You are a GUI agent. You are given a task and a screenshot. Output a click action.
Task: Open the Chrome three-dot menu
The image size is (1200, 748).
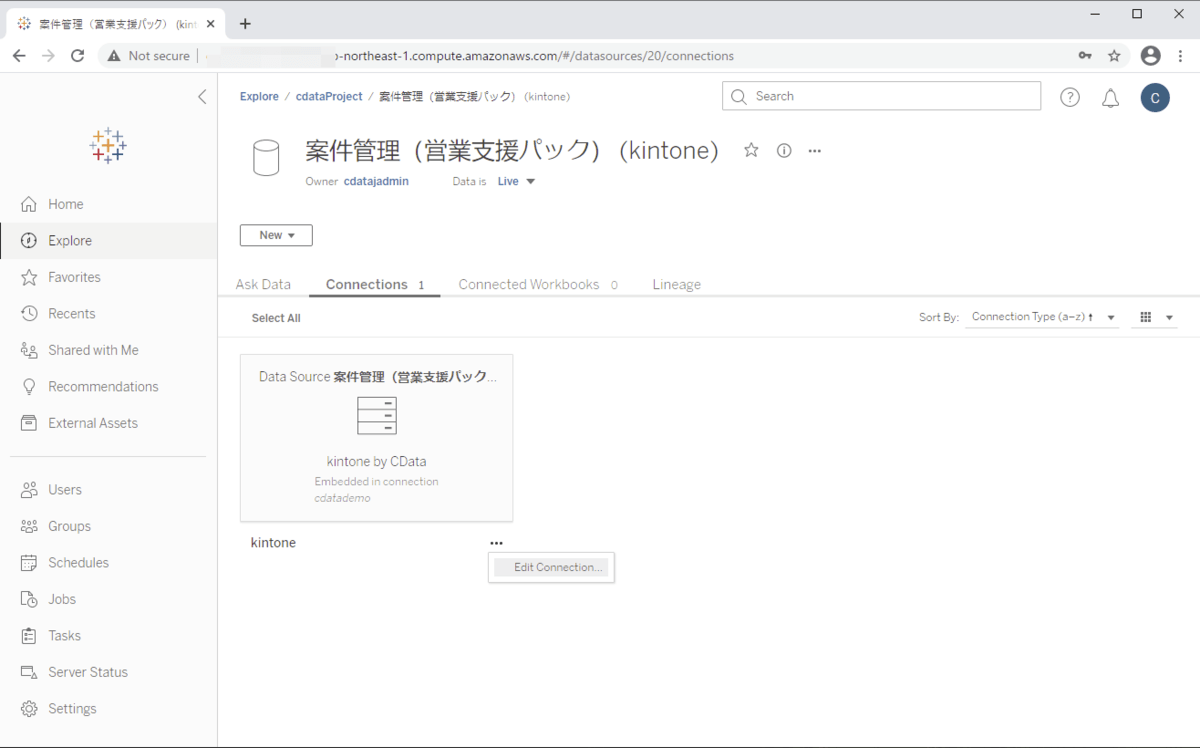coord(1181,56)
